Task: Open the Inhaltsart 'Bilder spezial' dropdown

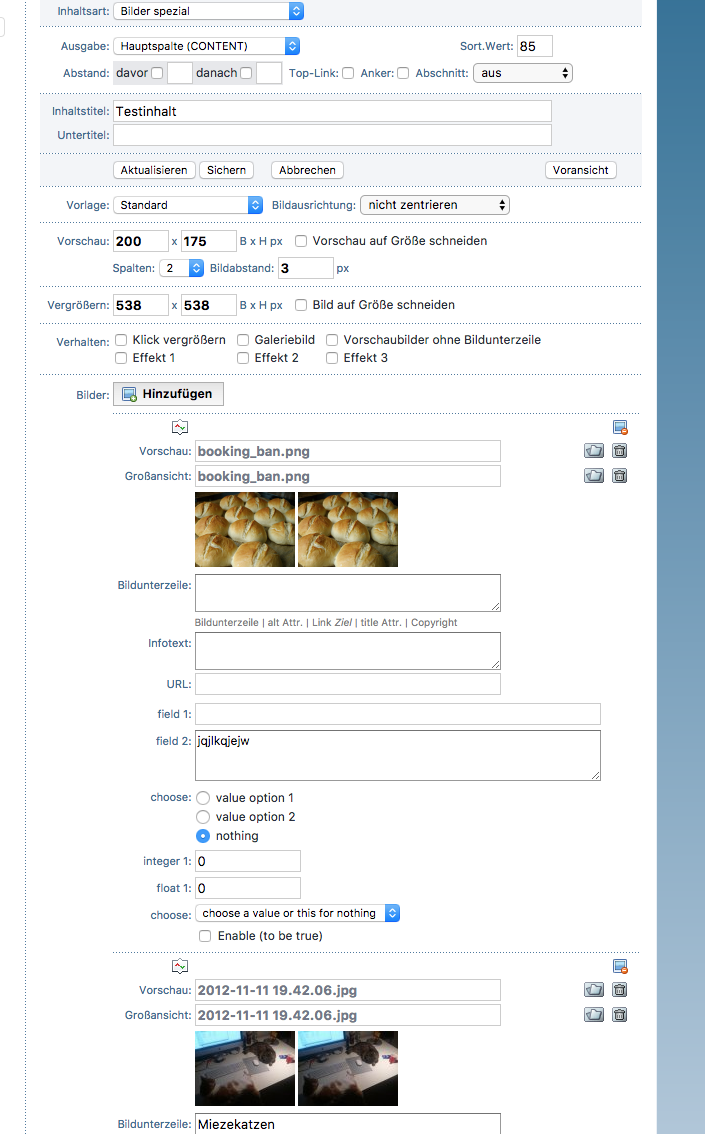Action: (208, 11)
